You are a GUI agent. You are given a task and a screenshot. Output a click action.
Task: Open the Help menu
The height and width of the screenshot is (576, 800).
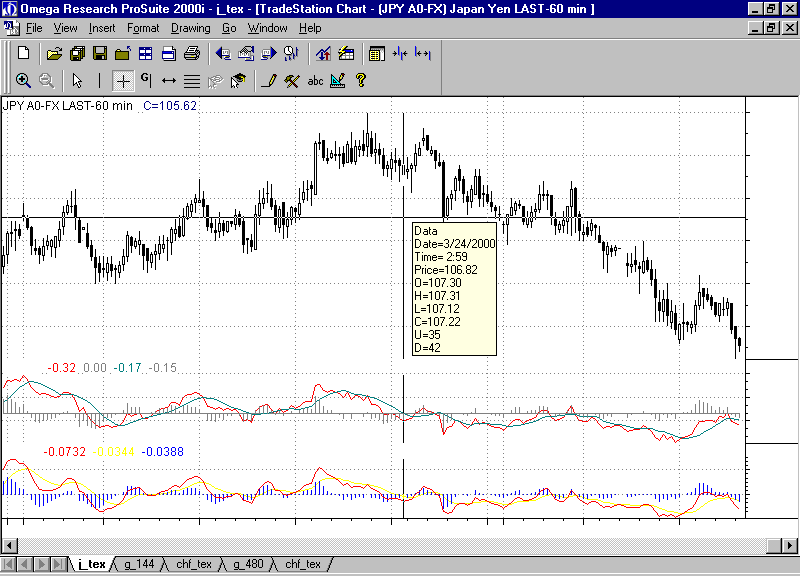310,28
